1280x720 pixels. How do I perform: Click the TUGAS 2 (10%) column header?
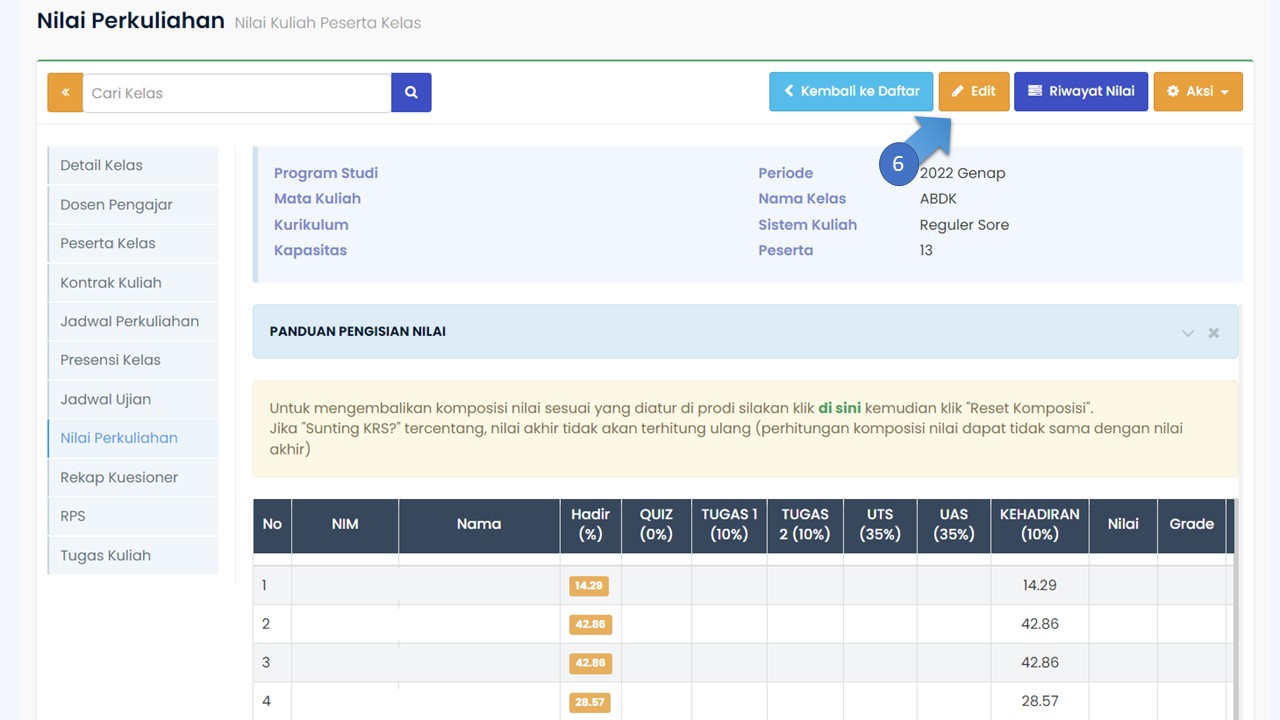pyautogui.click(x=805, y=524)
